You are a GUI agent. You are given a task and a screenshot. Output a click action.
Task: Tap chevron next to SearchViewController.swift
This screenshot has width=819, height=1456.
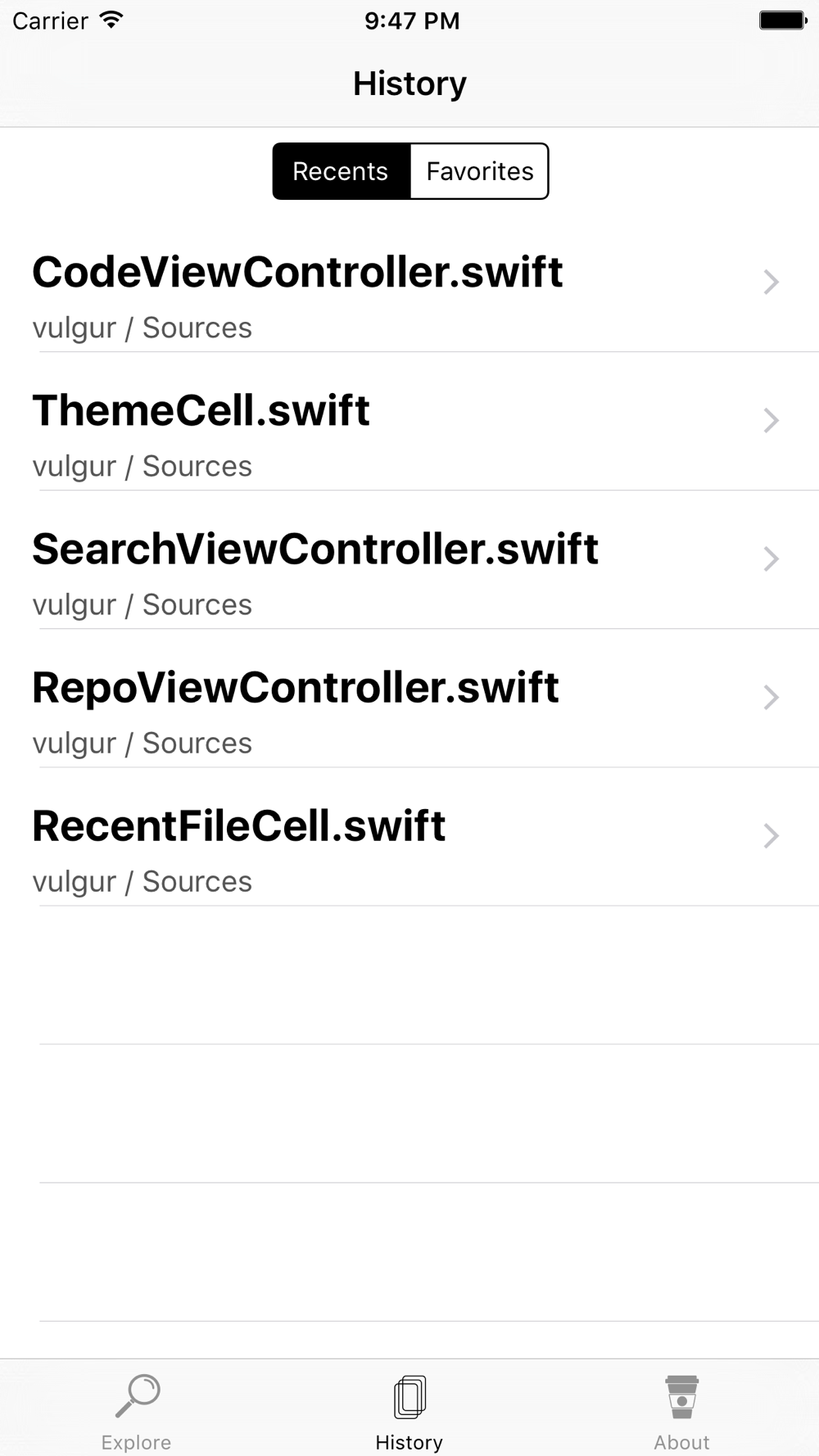tap(771, 558)
